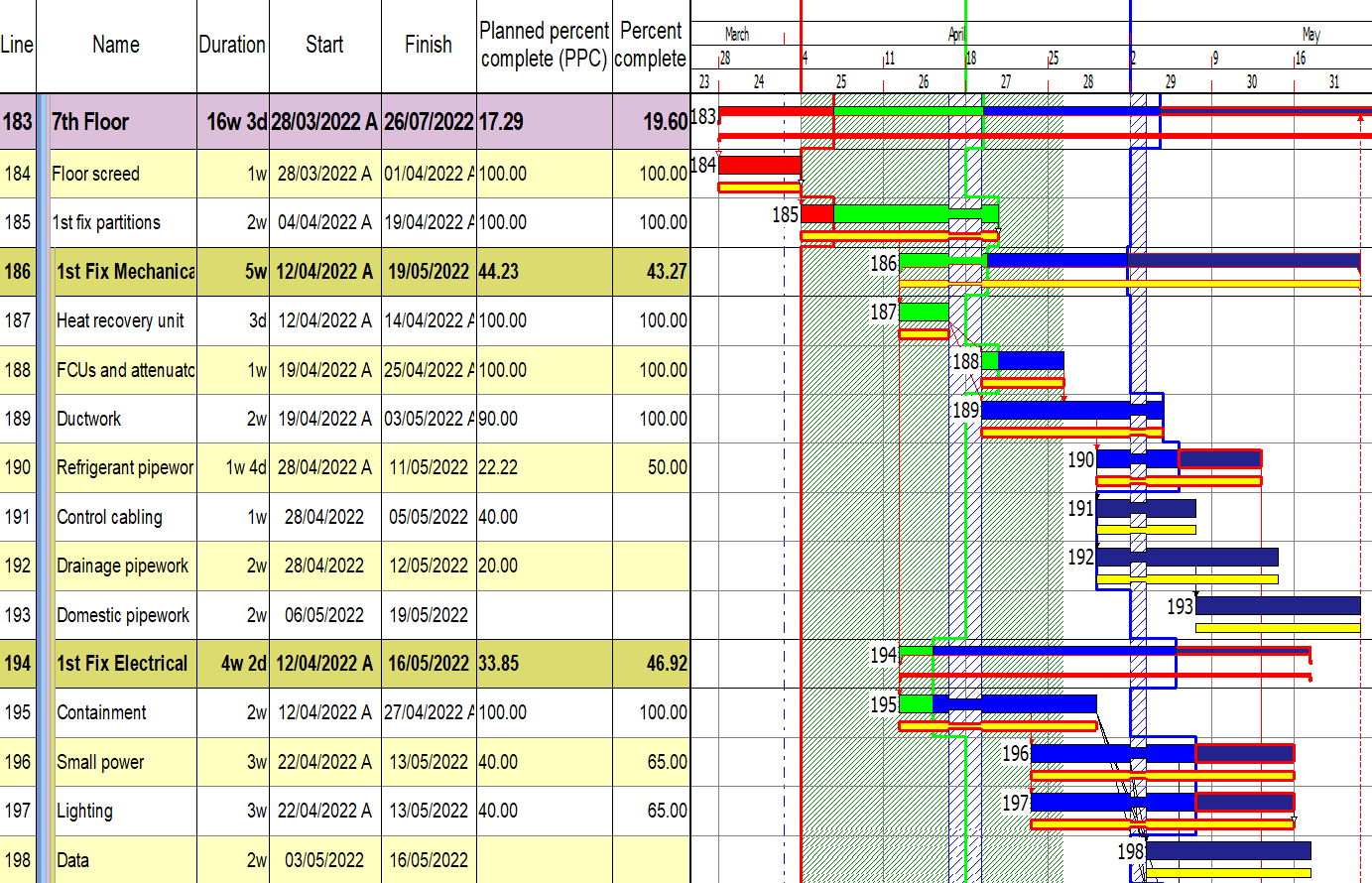Click the Name column header
This screenshot has height=883, width=1372.
tap(116, 45)
